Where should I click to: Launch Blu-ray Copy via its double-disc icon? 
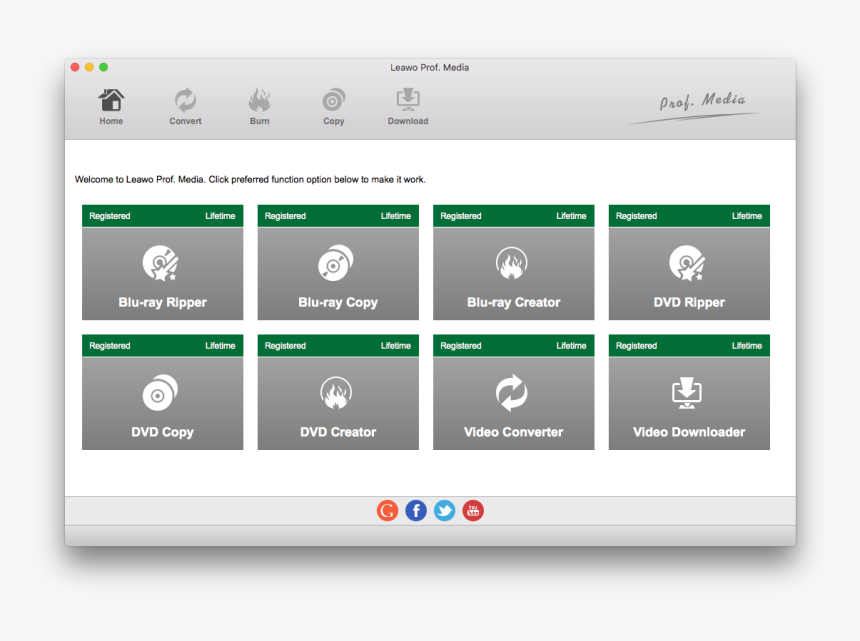pos(336,263)
